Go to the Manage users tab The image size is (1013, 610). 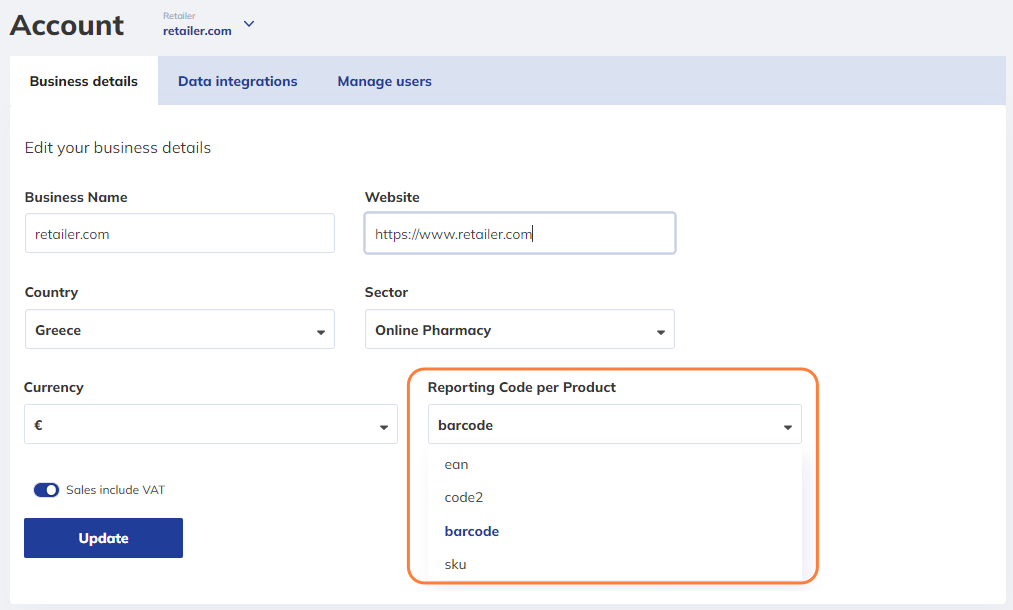click(384, 81)
